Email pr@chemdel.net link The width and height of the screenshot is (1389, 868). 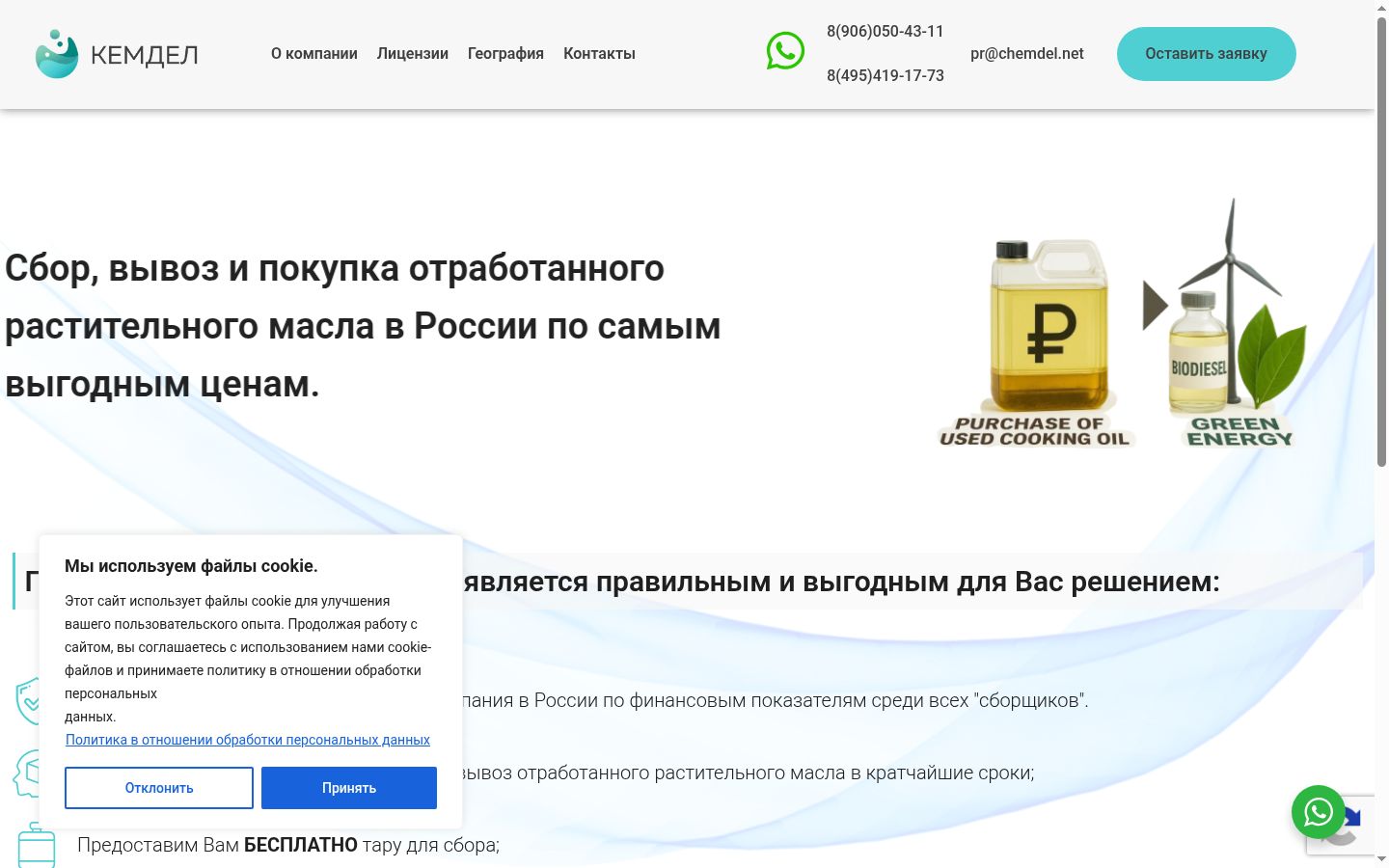coord(1027,54)
